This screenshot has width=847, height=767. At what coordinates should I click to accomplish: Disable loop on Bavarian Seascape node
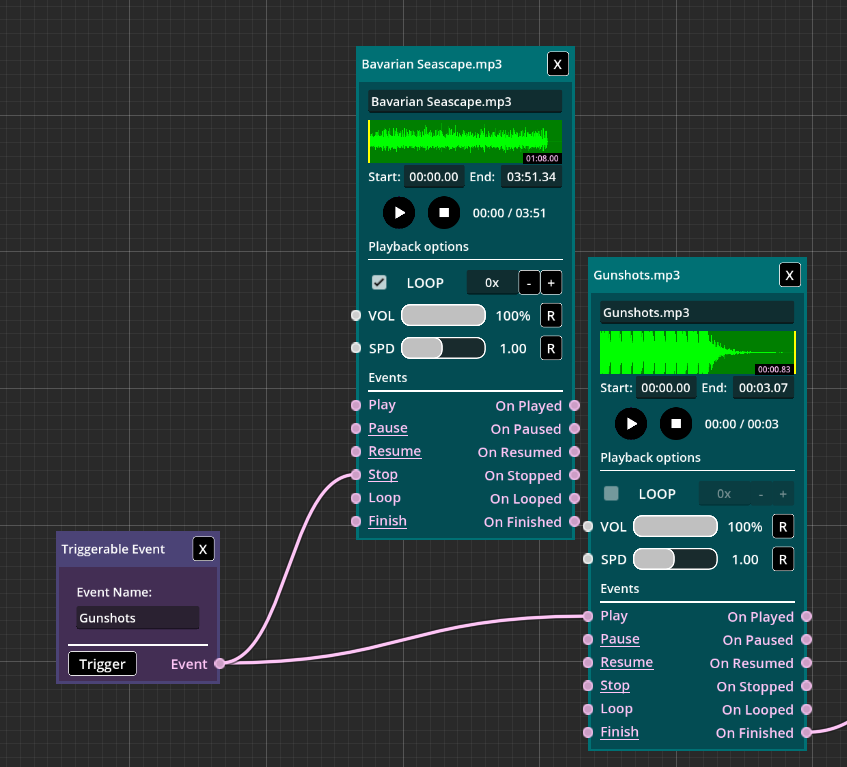tap(380, 283)
